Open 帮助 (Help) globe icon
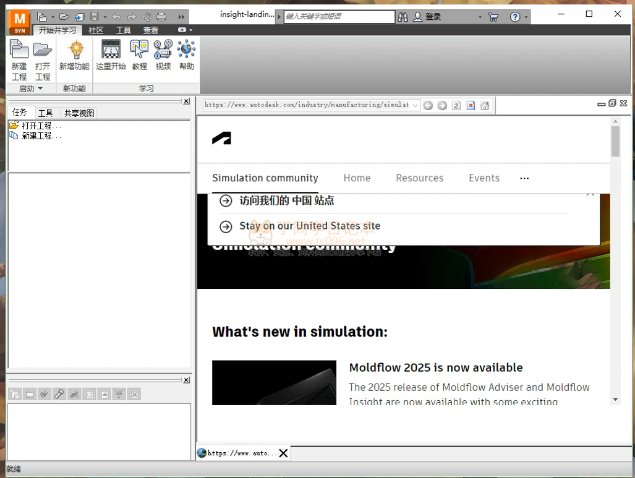Screen dimensions: 635x478 point(186,55)
